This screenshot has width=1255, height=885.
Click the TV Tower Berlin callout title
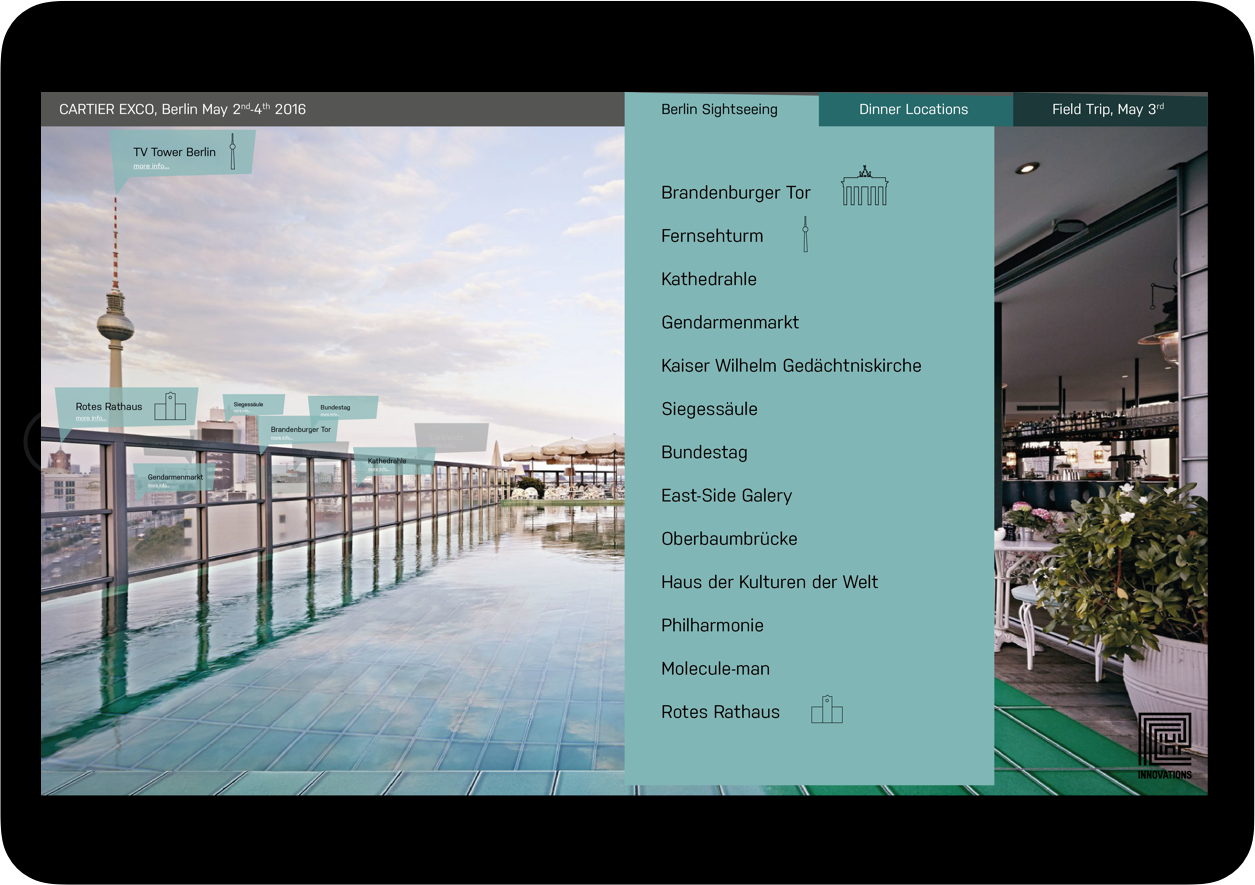click(x=174, y=152)
